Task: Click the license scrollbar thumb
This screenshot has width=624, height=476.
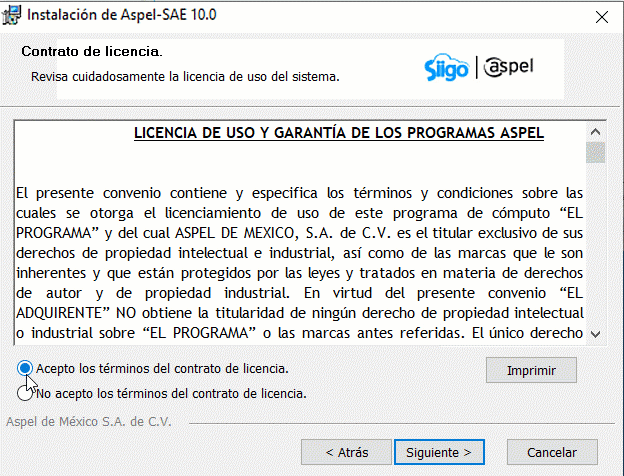Action: coord(596,152)
